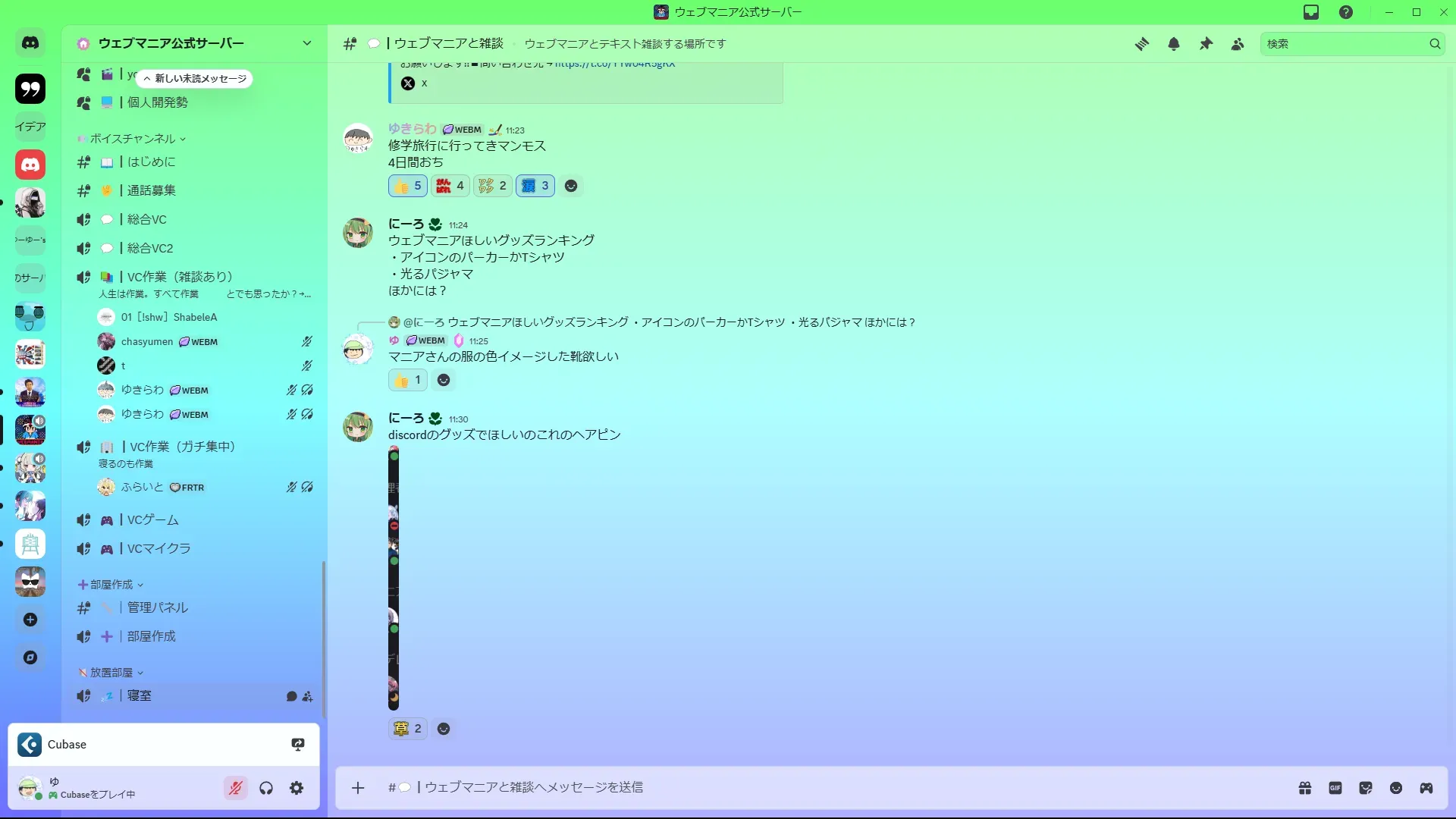This screenshot has height=819, width=1456.
Task: Toggle headphone deafen button
Action: pyautogui.click(x=266, y=788)
